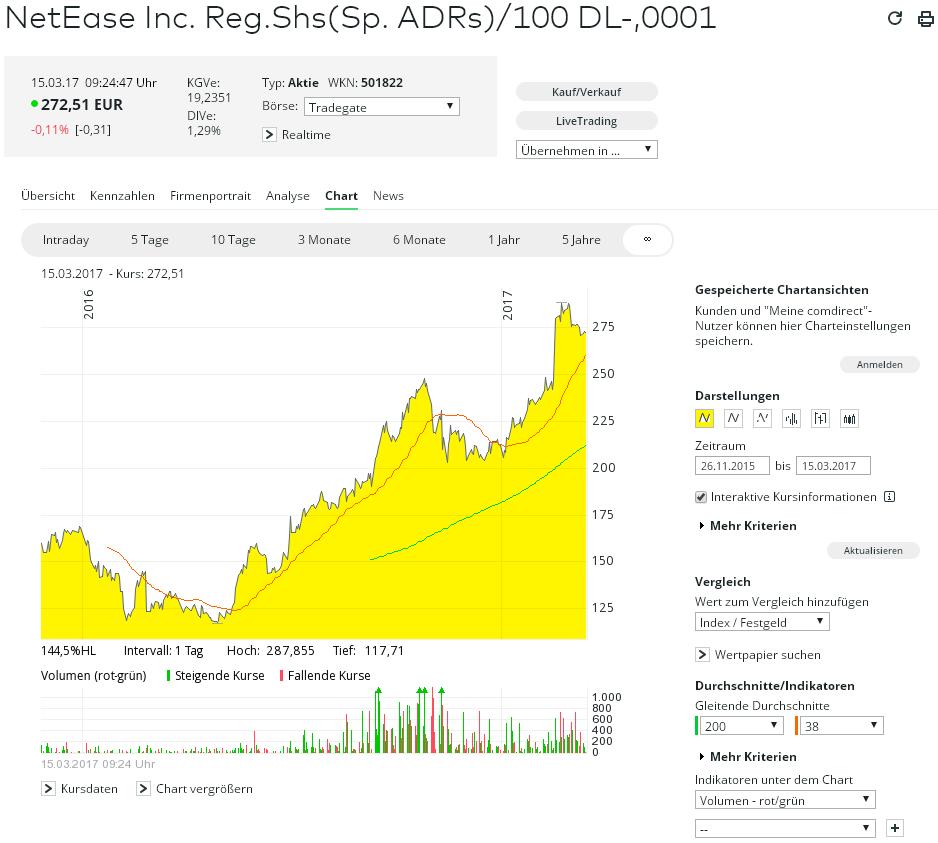Click the end date field 15.03.2017
938x843 pixels.
point(833,465)
